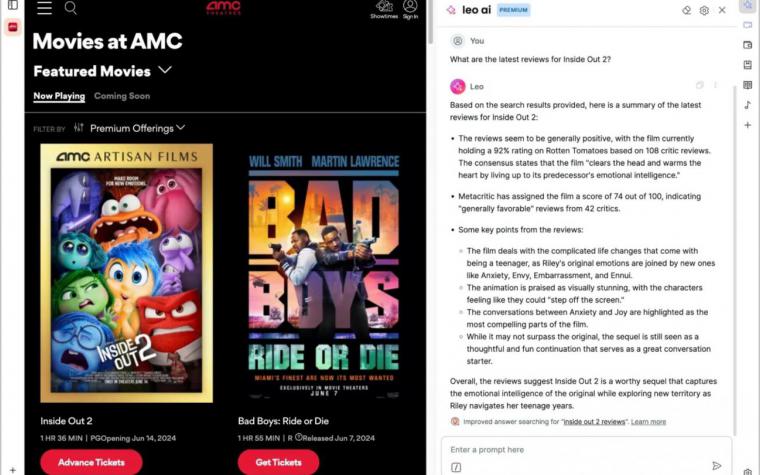The image size is (760, 475).
Task: Select the Now Playing tab
Action: [59, 96]
